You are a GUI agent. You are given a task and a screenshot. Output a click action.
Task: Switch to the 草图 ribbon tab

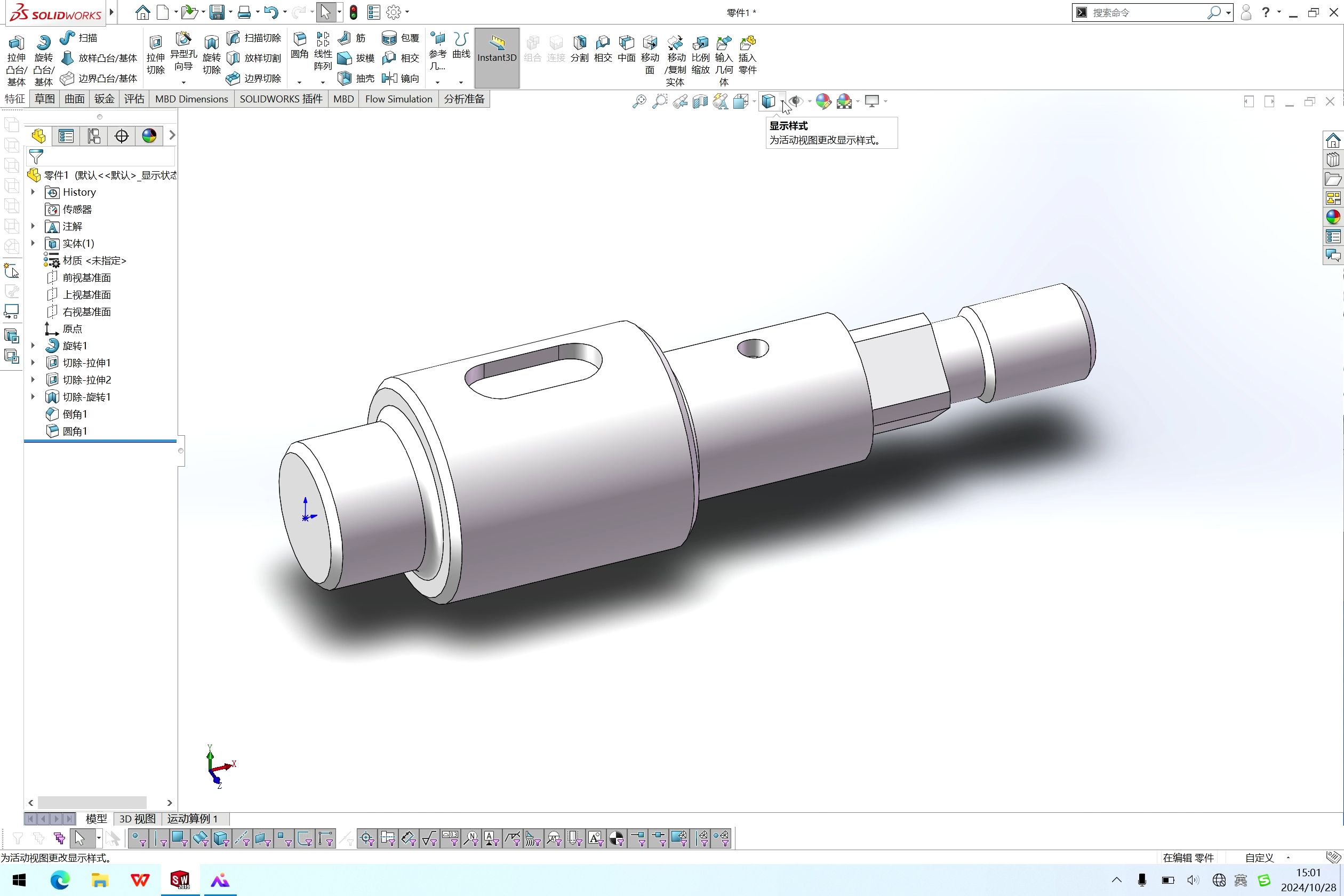[45, 99]
